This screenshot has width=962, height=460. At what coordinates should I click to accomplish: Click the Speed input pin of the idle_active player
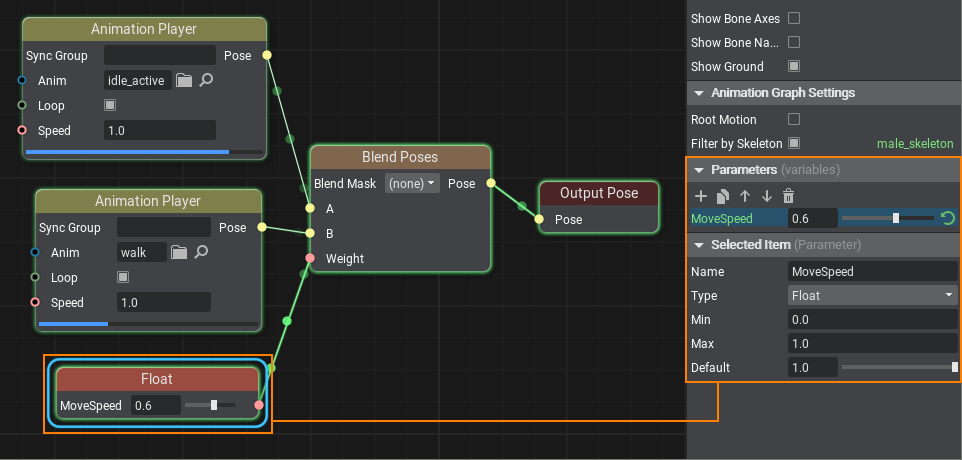[22, 130]
